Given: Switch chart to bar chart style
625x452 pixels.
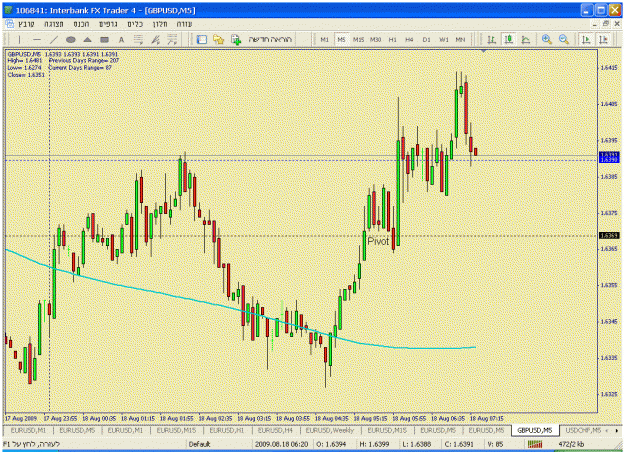Looking at the screenshot, I should coord(491,39).
